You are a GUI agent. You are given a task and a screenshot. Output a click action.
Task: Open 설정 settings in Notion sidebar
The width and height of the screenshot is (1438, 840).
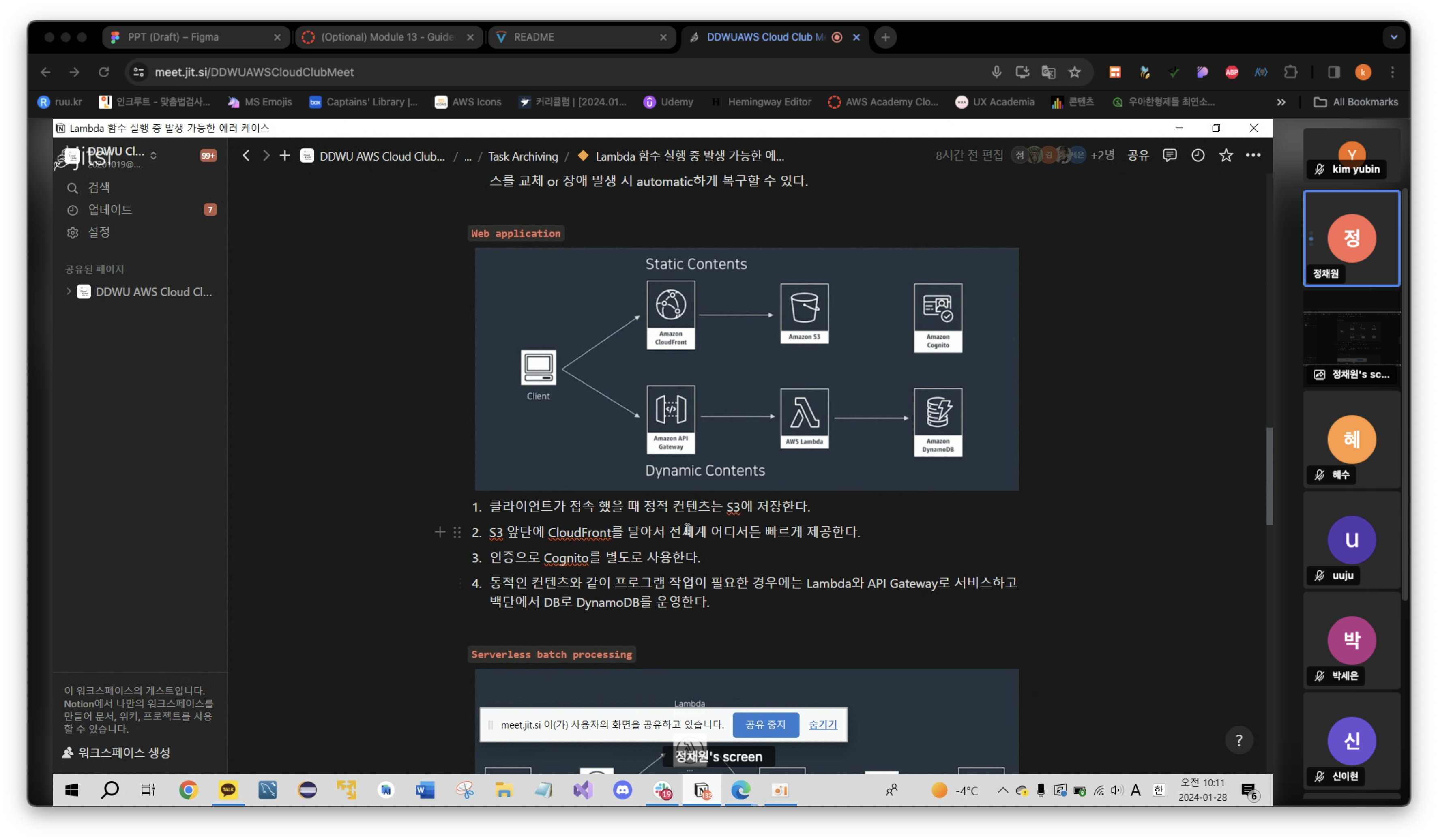click(x=140, y=232)
